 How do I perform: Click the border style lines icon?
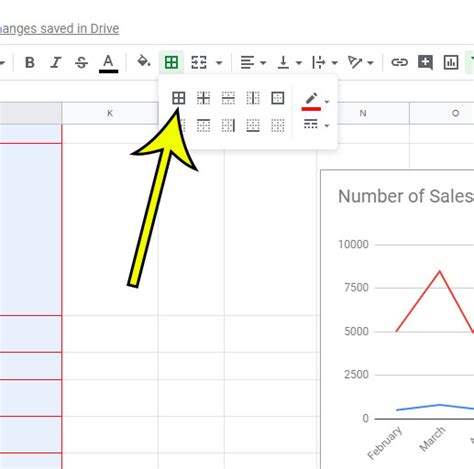coord(311,124)
